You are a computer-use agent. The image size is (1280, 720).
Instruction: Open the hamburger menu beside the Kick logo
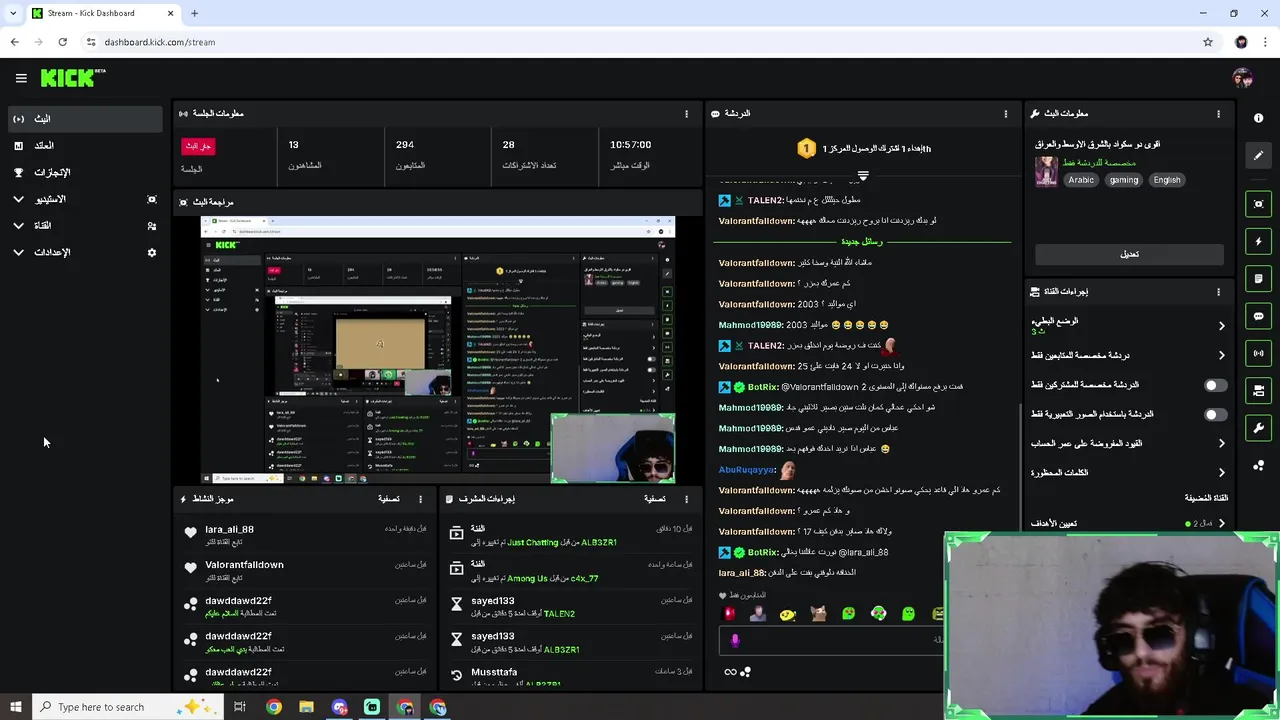pos(21,78)
